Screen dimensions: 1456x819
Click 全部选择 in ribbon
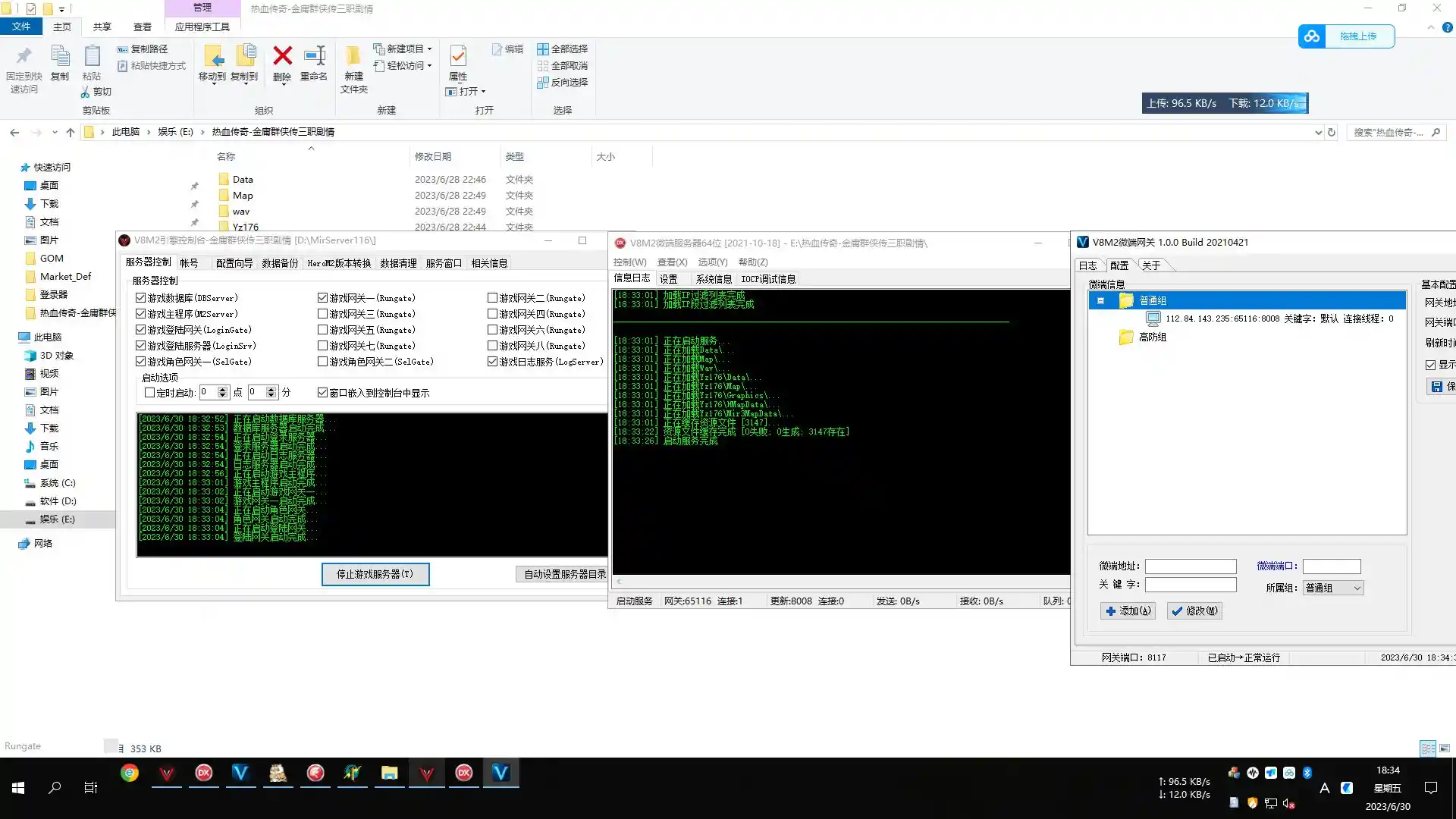point(563,49)
